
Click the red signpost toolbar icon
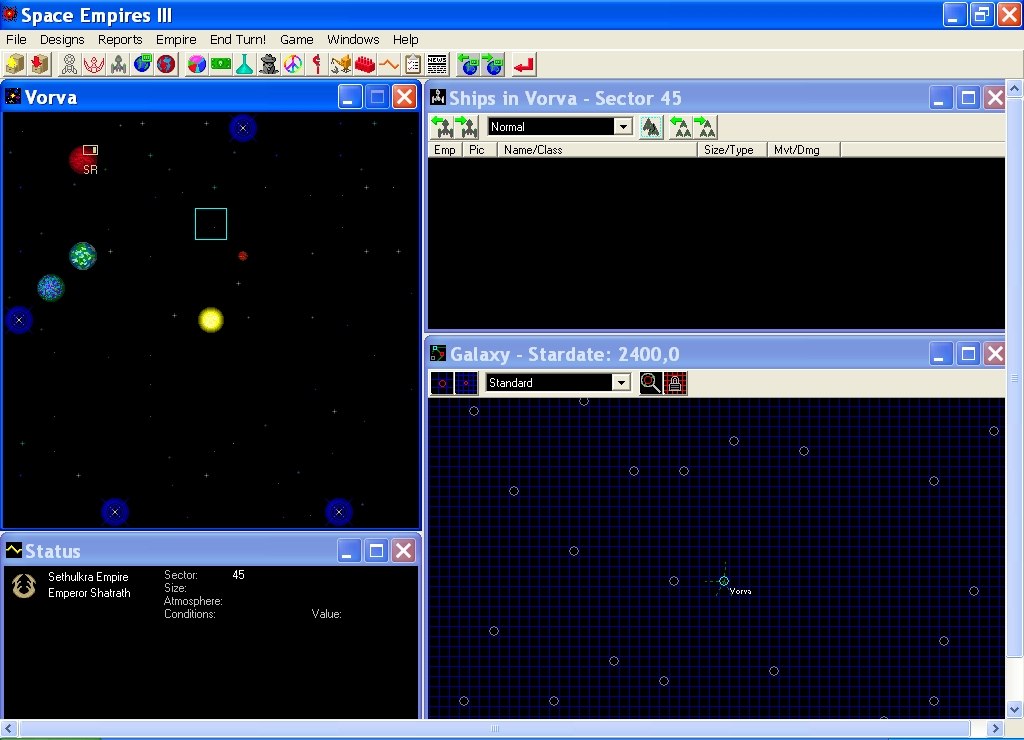coord(317,65)
